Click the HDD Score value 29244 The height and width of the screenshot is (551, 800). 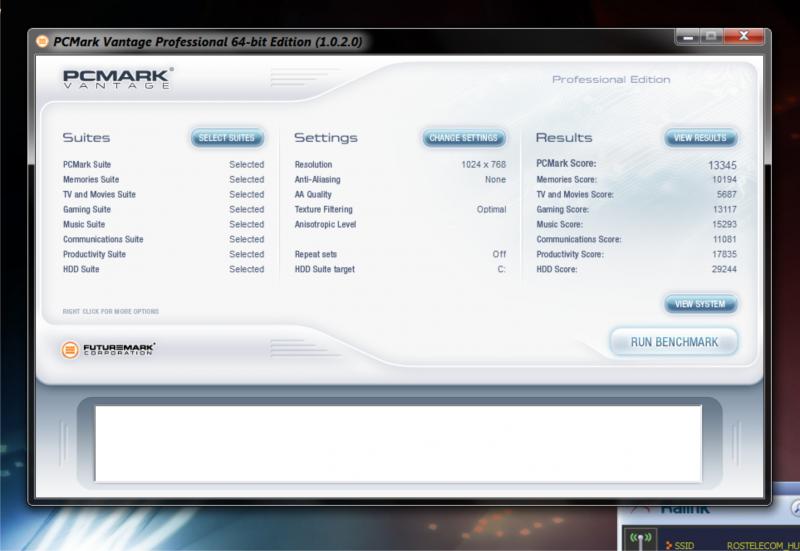tap(724, 269)
